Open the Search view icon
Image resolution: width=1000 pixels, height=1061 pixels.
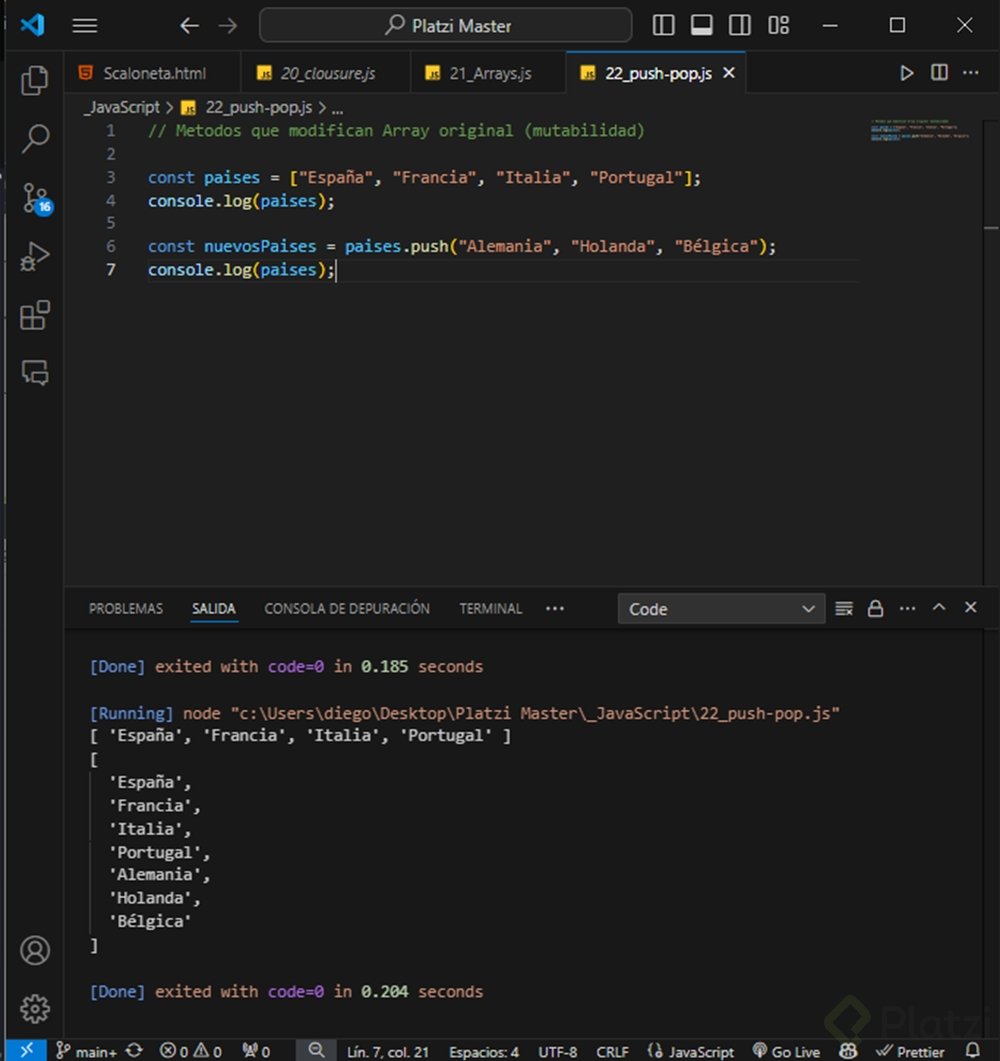click(35, 139)
